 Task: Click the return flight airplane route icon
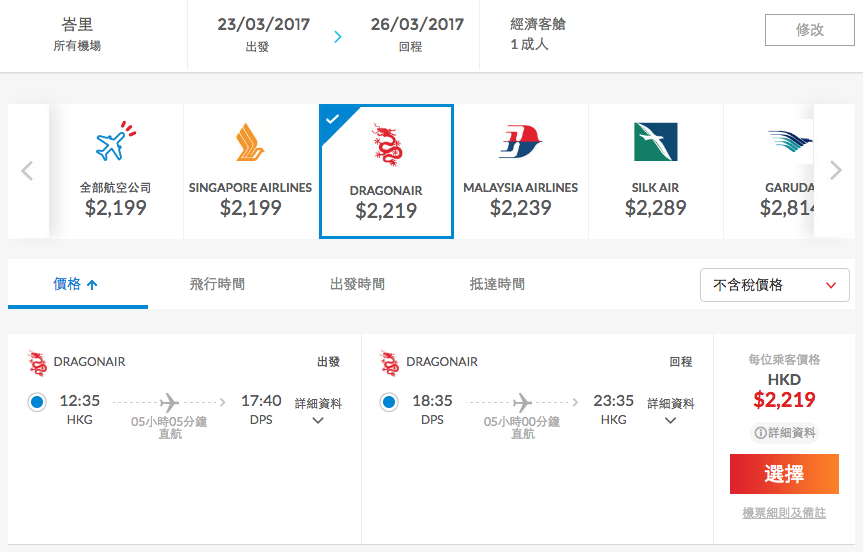(522, 402)
